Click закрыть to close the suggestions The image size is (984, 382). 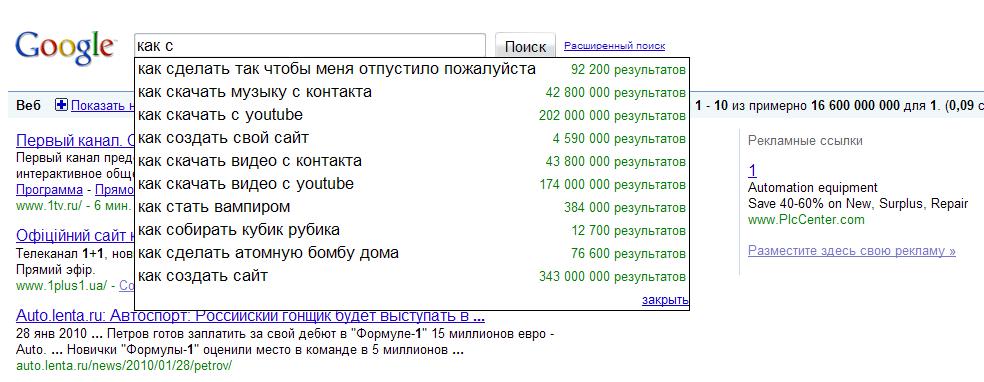665,300
